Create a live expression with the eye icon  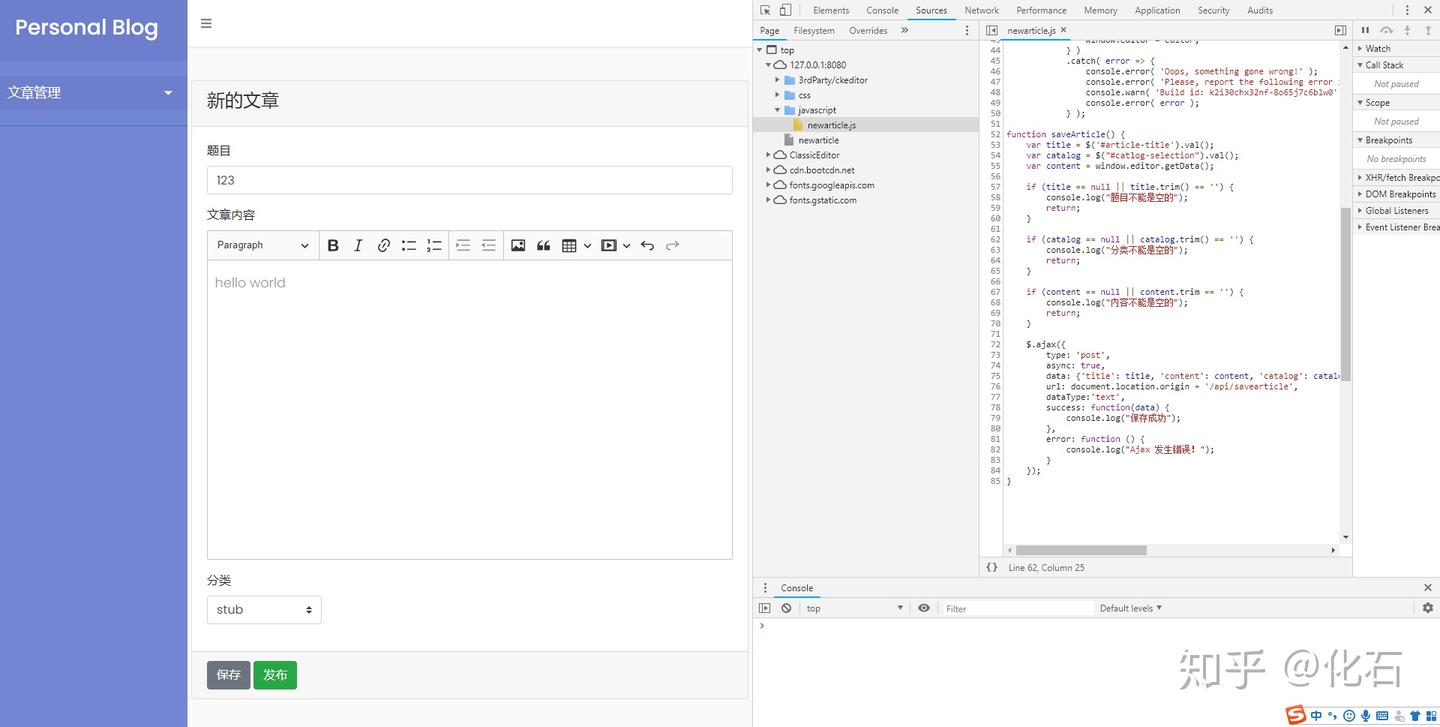click(924, 608)
